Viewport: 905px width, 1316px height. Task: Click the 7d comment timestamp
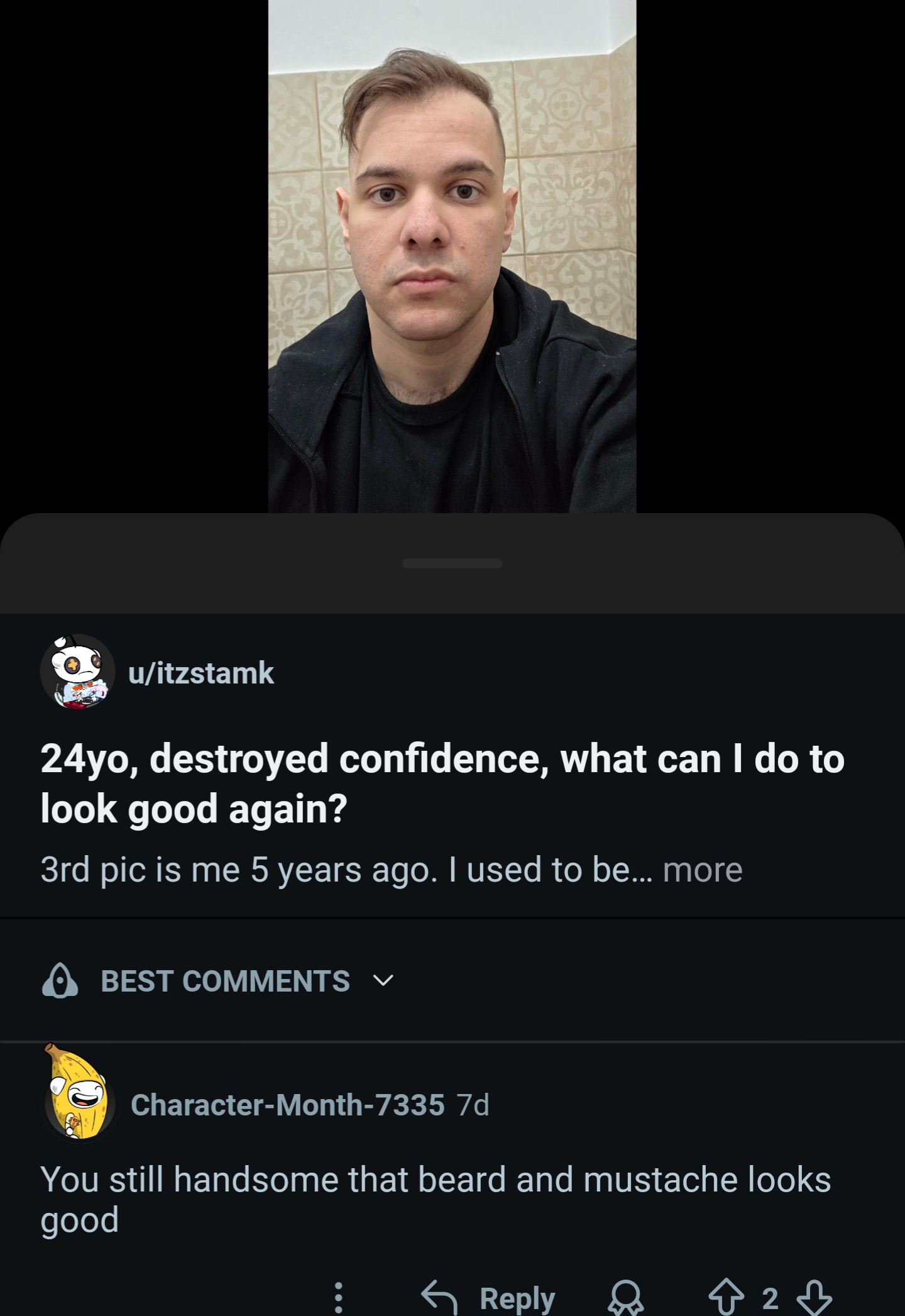(x=473, y=1105)
